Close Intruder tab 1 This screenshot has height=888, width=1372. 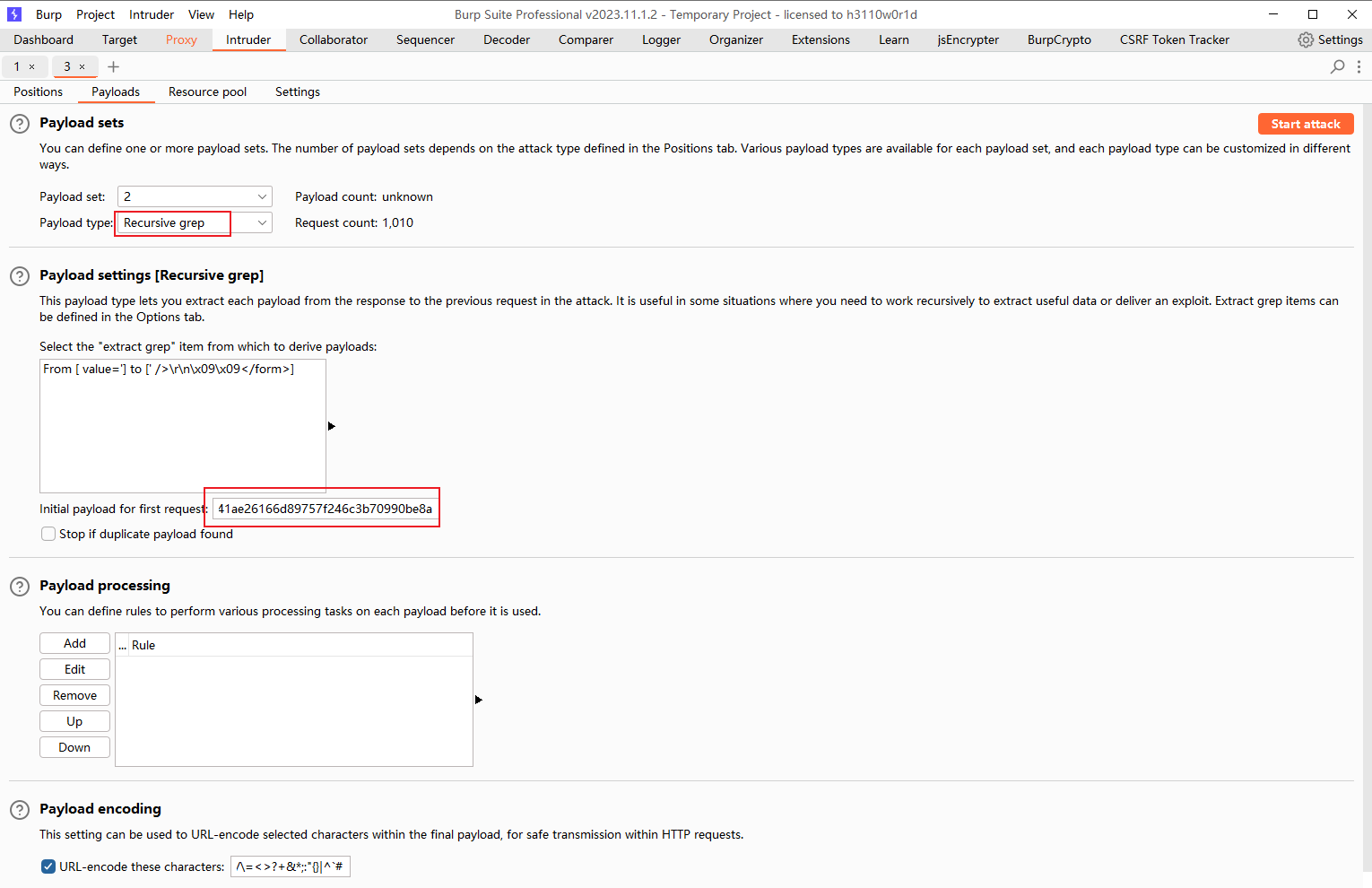[32, 66]
